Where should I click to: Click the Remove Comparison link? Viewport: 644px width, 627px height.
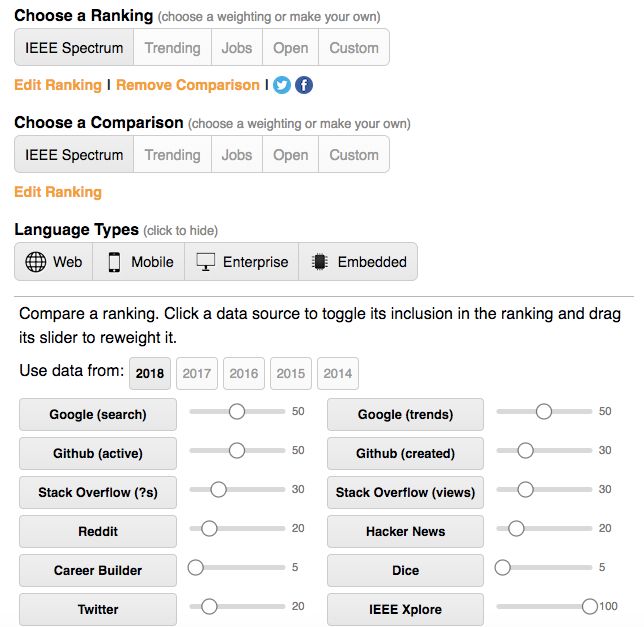(x=188, y=85)
